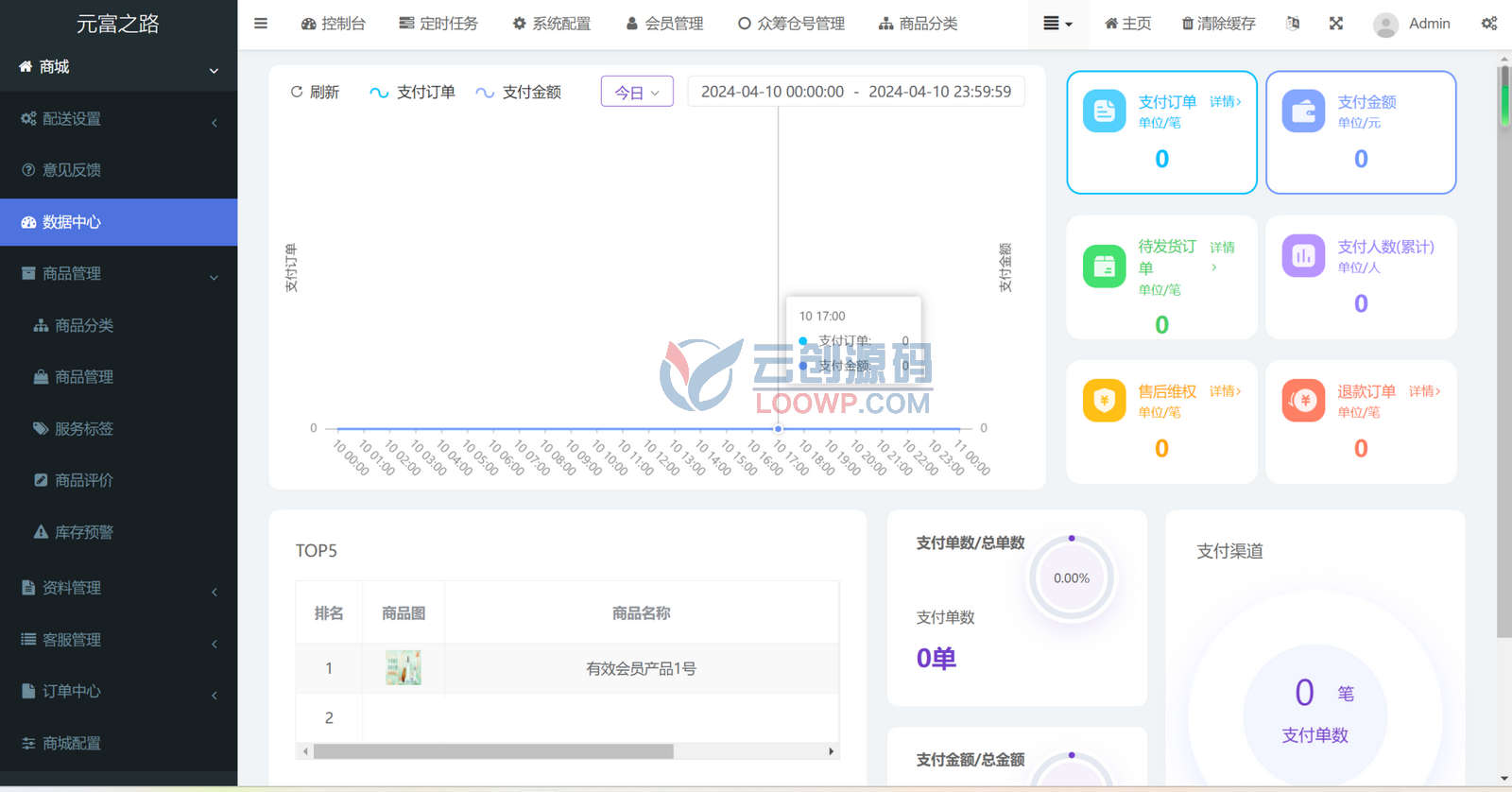Open the top-bar list menu dropdown
The width and height of the screenshot is (1512, 792).
[1057, 24]
